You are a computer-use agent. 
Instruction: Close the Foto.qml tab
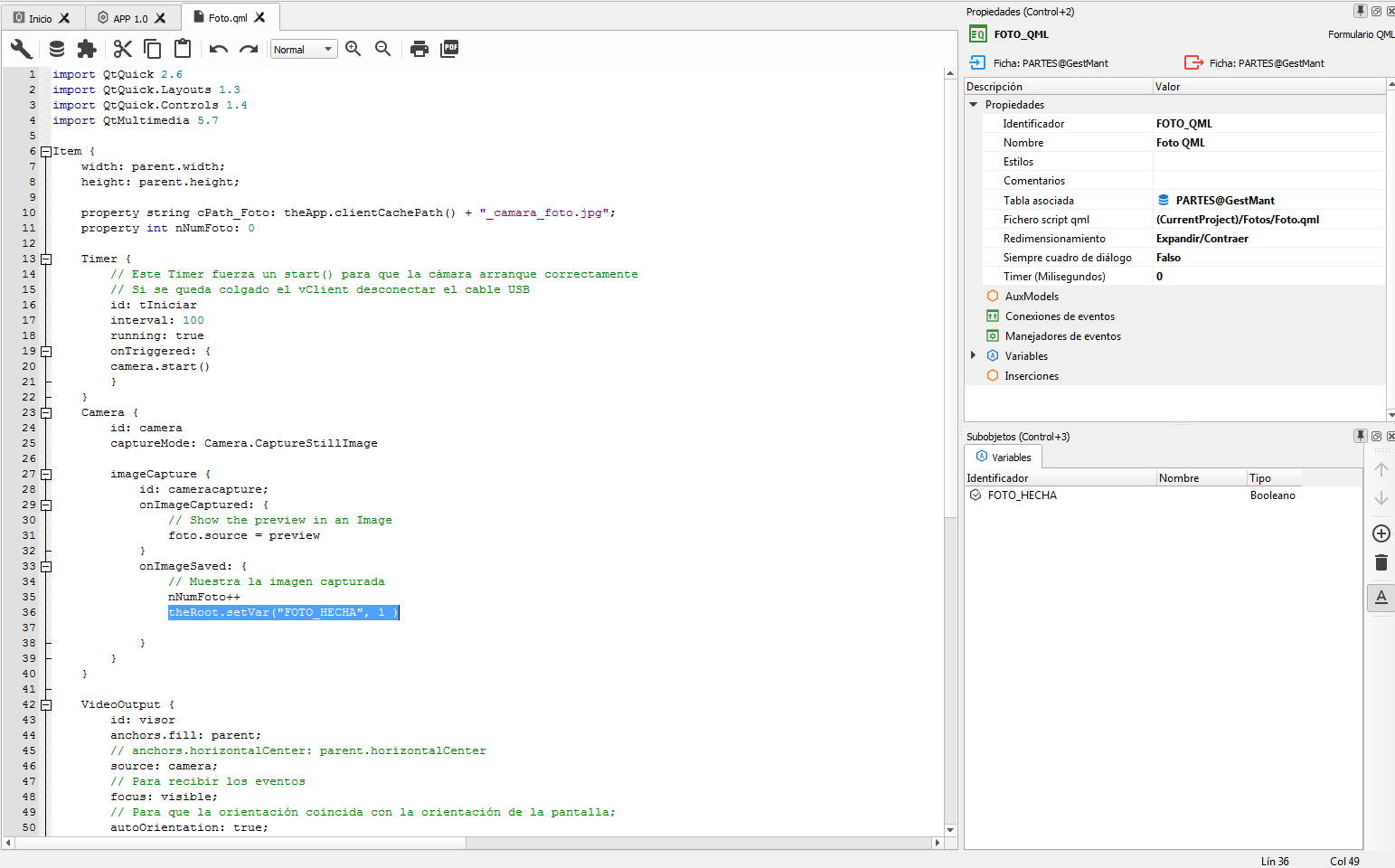[x=259, y=17]
